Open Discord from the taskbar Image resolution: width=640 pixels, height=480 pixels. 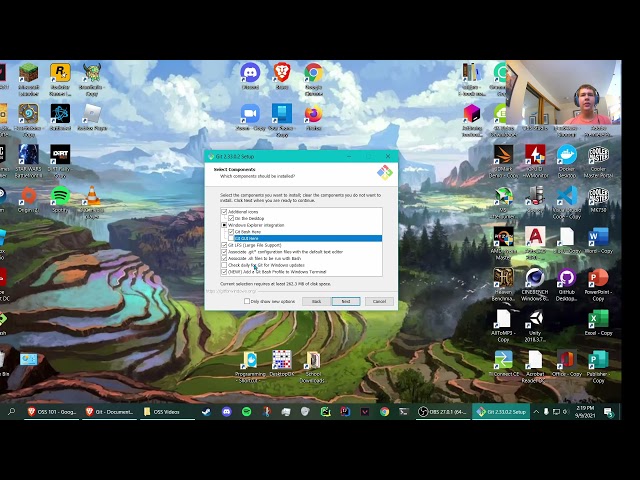click(227, 412)
